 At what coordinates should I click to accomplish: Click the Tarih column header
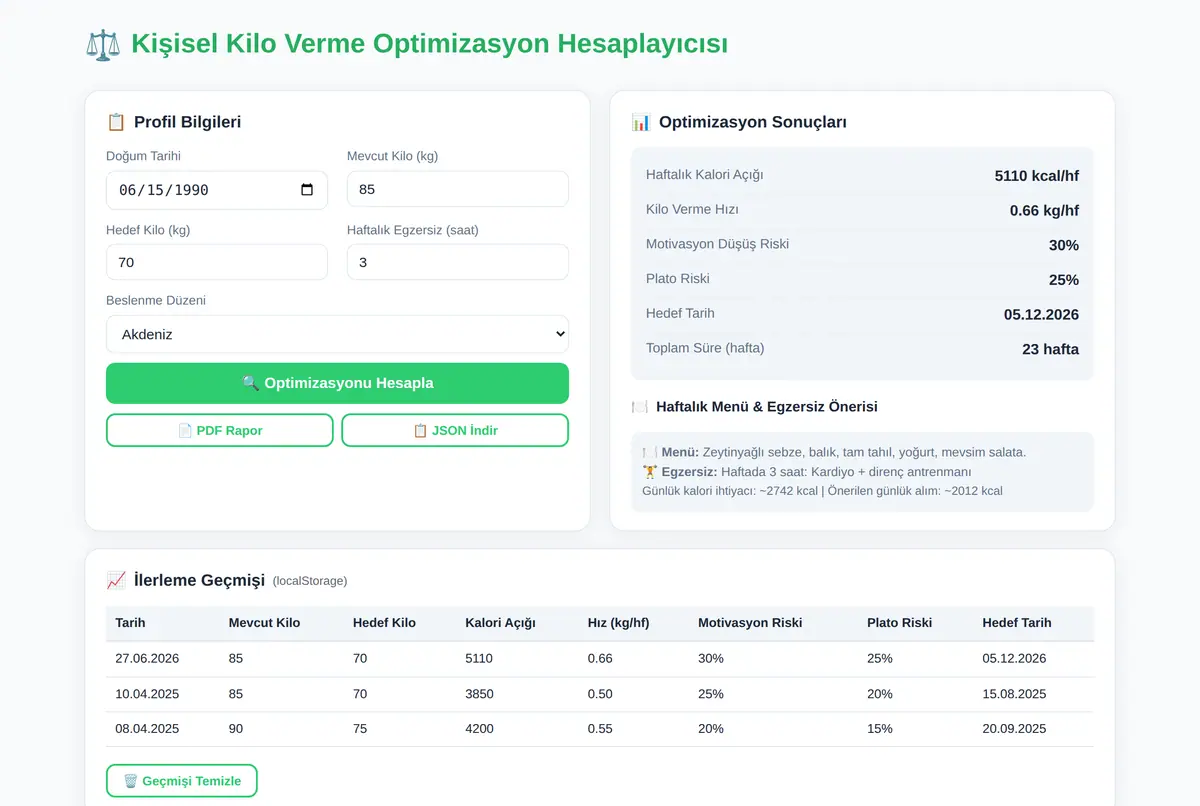point(130,622)
